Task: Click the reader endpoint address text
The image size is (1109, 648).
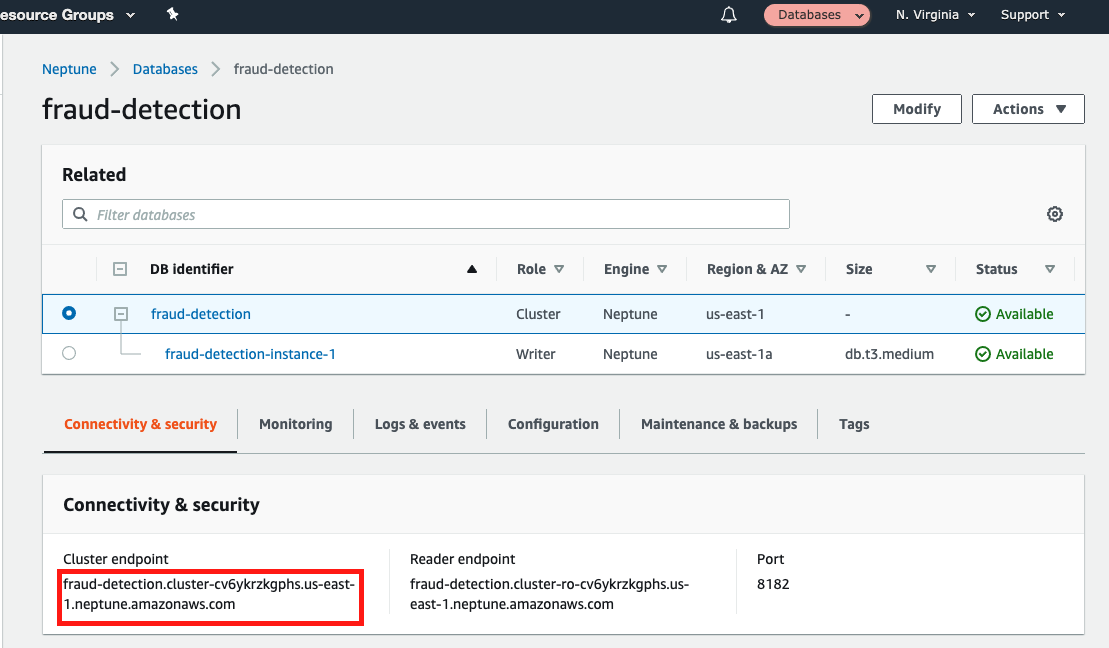Action: [x=550, y=594]
